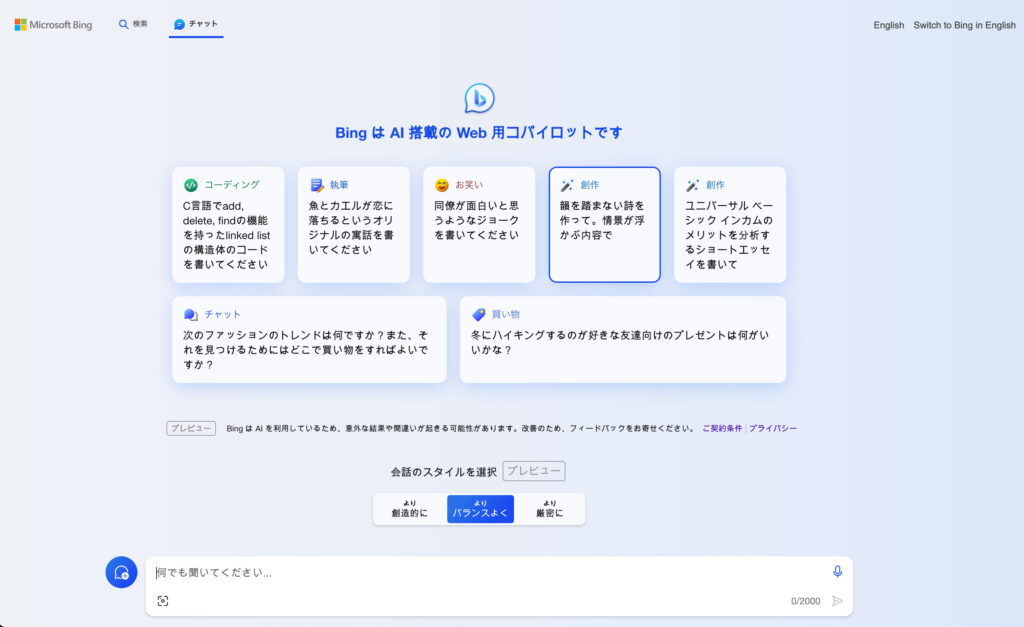Click the 買い物 shopping tag icon
1024x627 pixels.
(479, 315)
